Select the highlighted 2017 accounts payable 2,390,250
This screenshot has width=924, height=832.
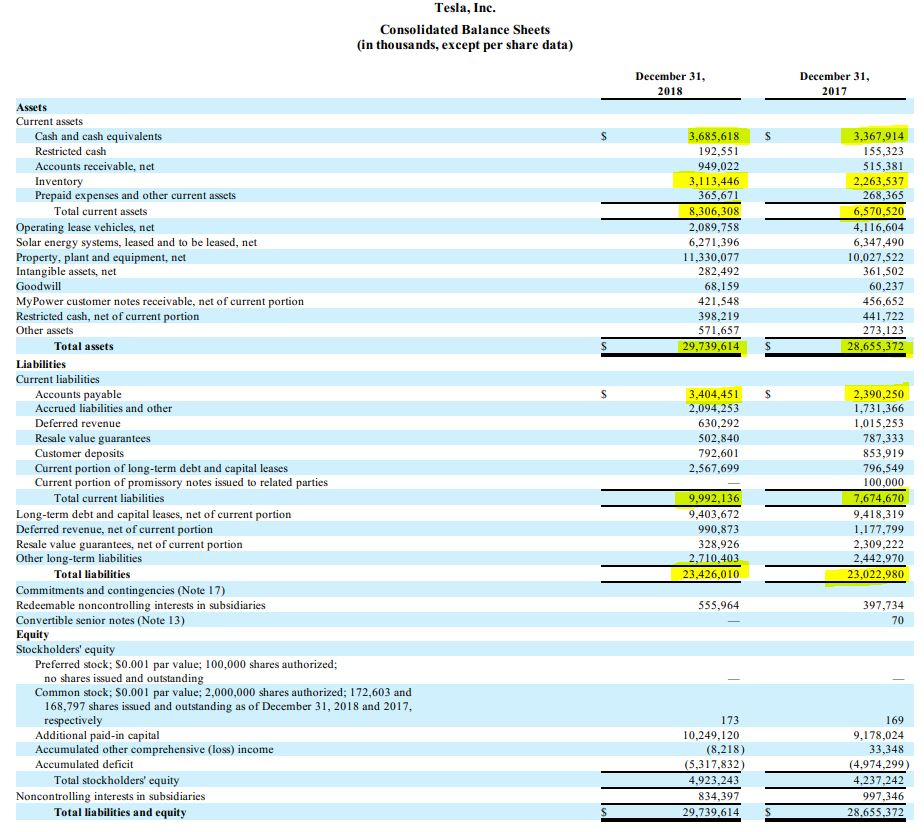click(x=876, y=394)
